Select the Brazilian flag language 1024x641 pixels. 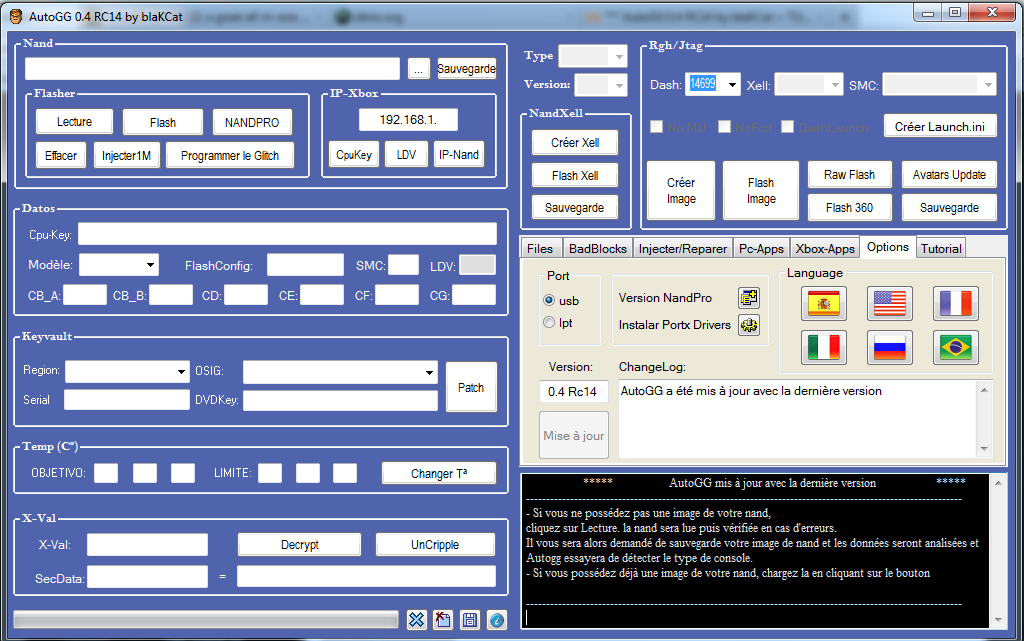point(955,347)
